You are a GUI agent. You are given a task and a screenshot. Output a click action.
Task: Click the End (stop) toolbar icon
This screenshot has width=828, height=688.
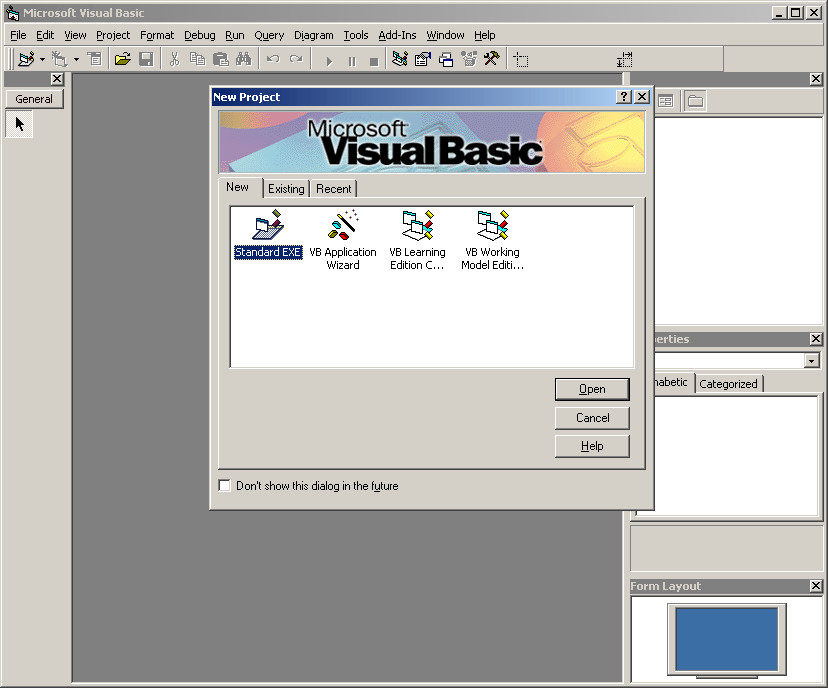click(374, 61)
